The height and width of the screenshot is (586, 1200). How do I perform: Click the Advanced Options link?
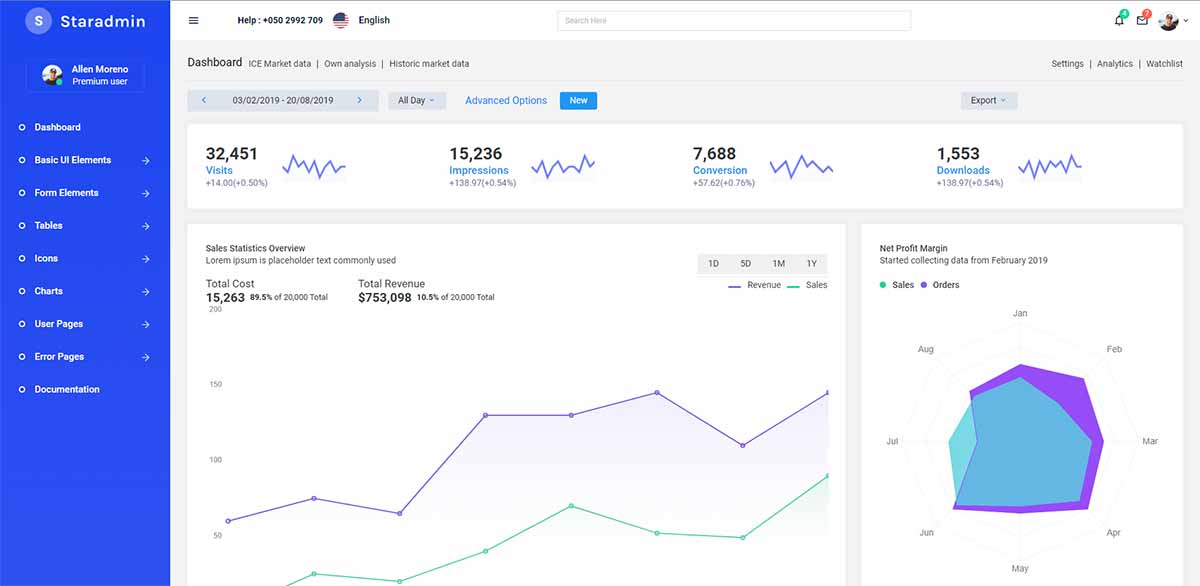[505, 100]
